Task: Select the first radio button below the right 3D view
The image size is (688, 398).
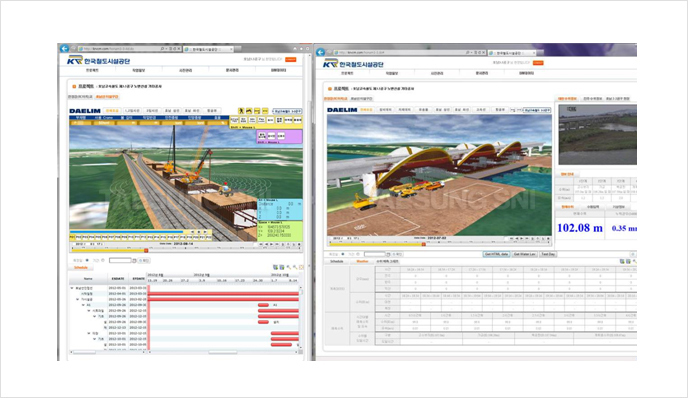Action: click(x=343, y=254)
